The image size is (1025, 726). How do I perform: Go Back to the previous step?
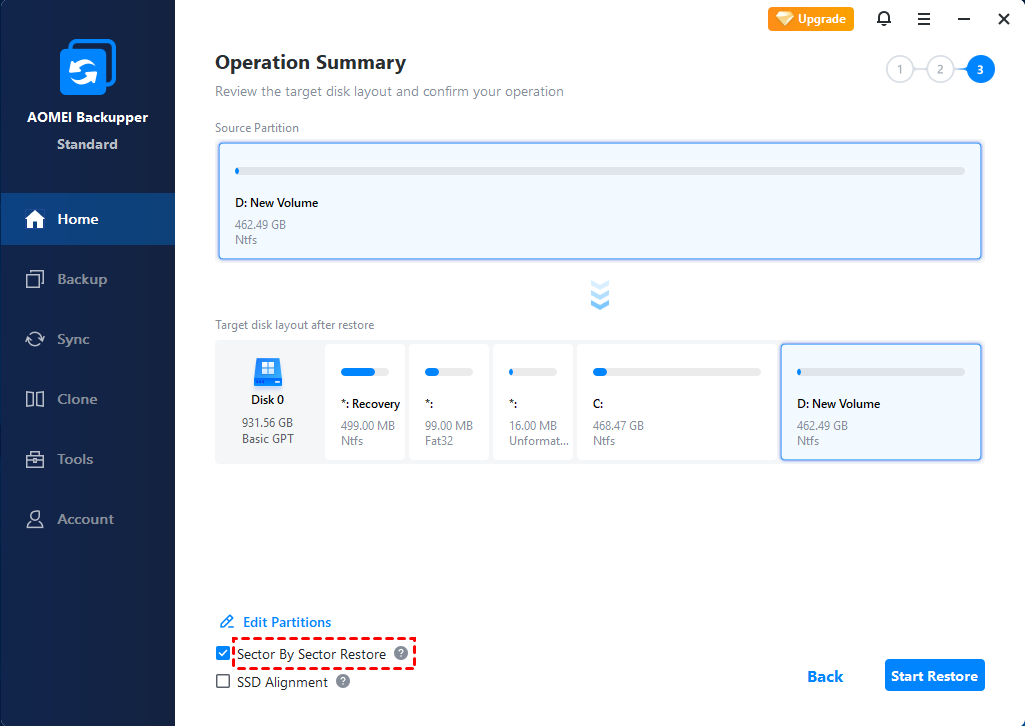pyautogui.click(x=825, y=676)
